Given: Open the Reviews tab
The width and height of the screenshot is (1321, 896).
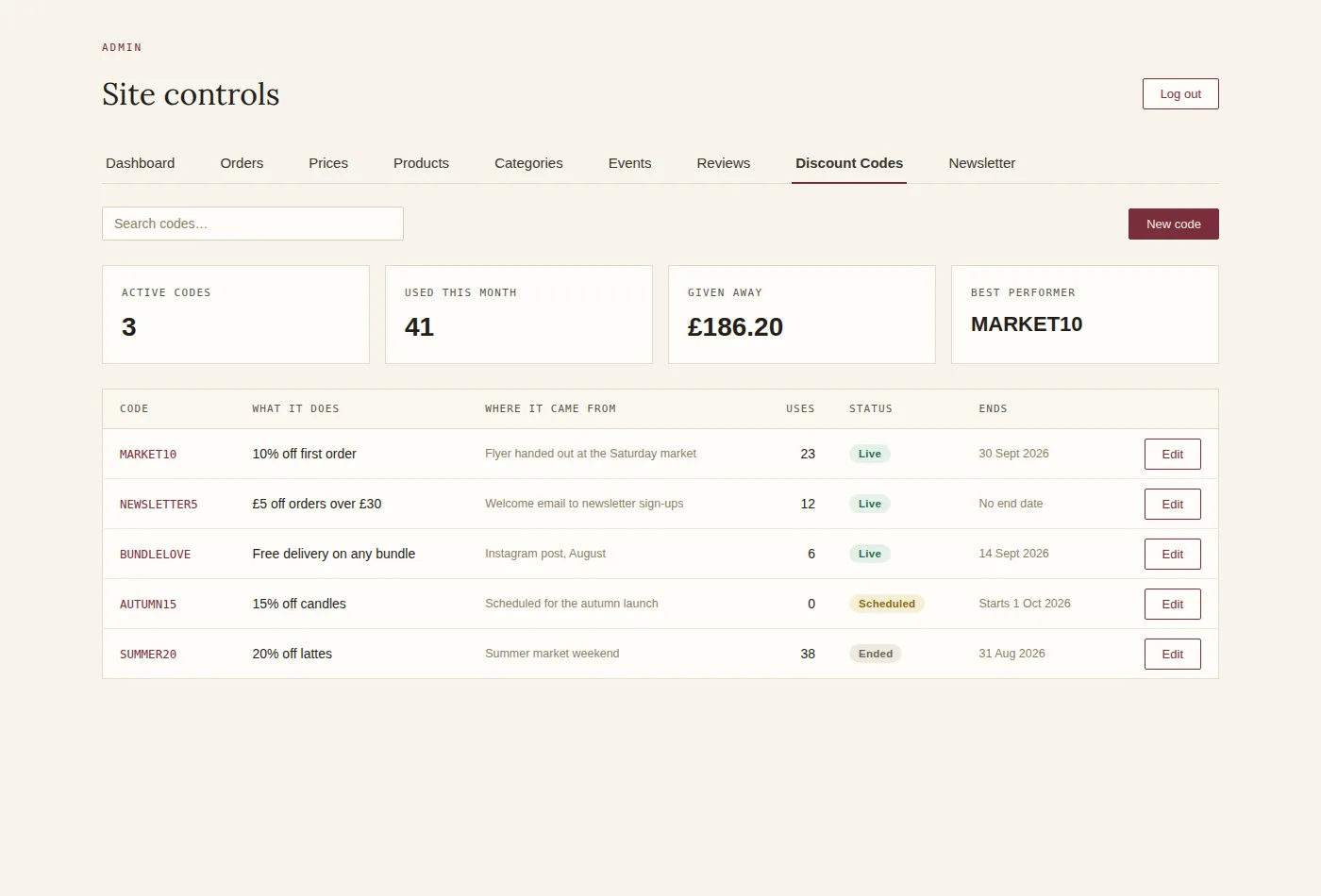Looking at the screenshot, I should point(724,163).
